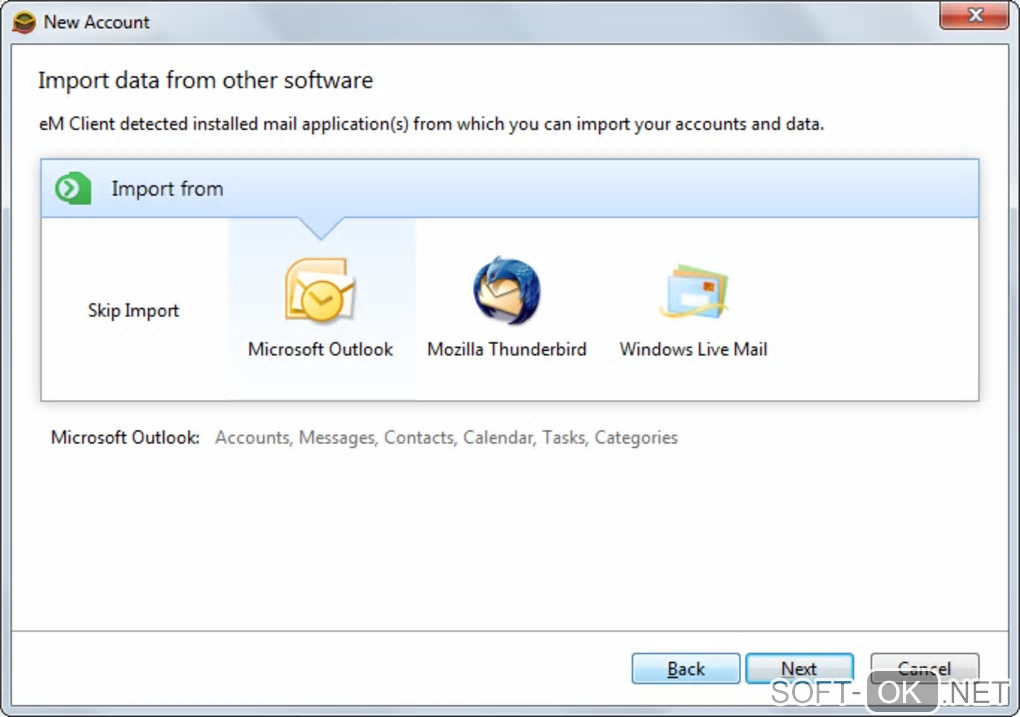Proceed with the Next button
Screen dimensions: 1020x717
799,668
